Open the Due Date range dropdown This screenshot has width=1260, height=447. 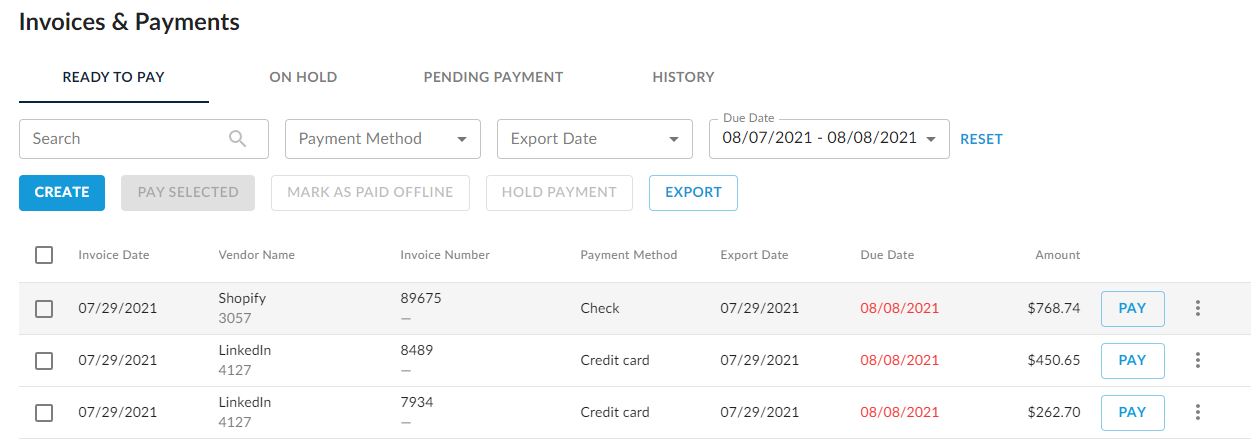(829, 139)
